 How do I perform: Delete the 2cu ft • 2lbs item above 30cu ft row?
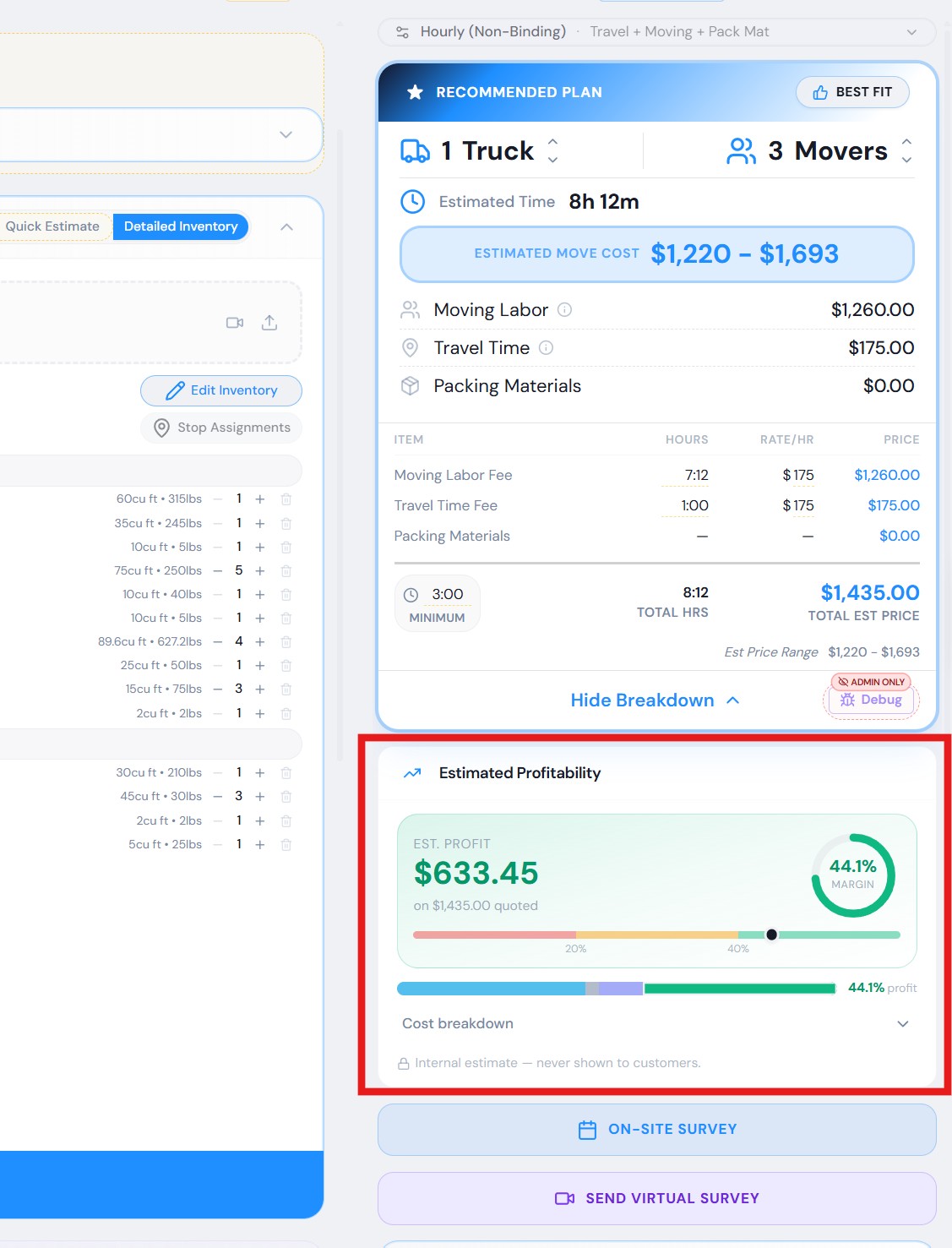tap(286, 714)
